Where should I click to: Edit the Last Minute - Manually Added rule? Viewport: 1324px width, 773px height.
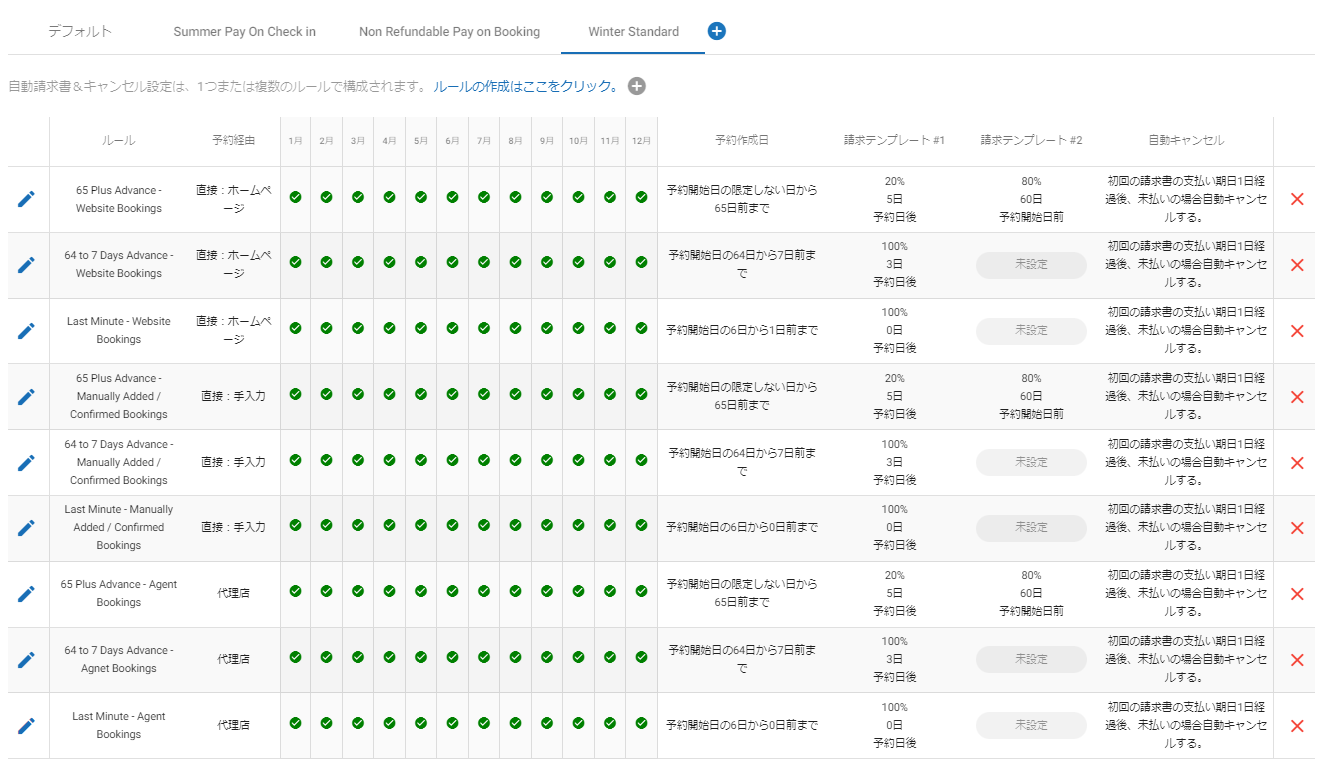tap(26, 528)
